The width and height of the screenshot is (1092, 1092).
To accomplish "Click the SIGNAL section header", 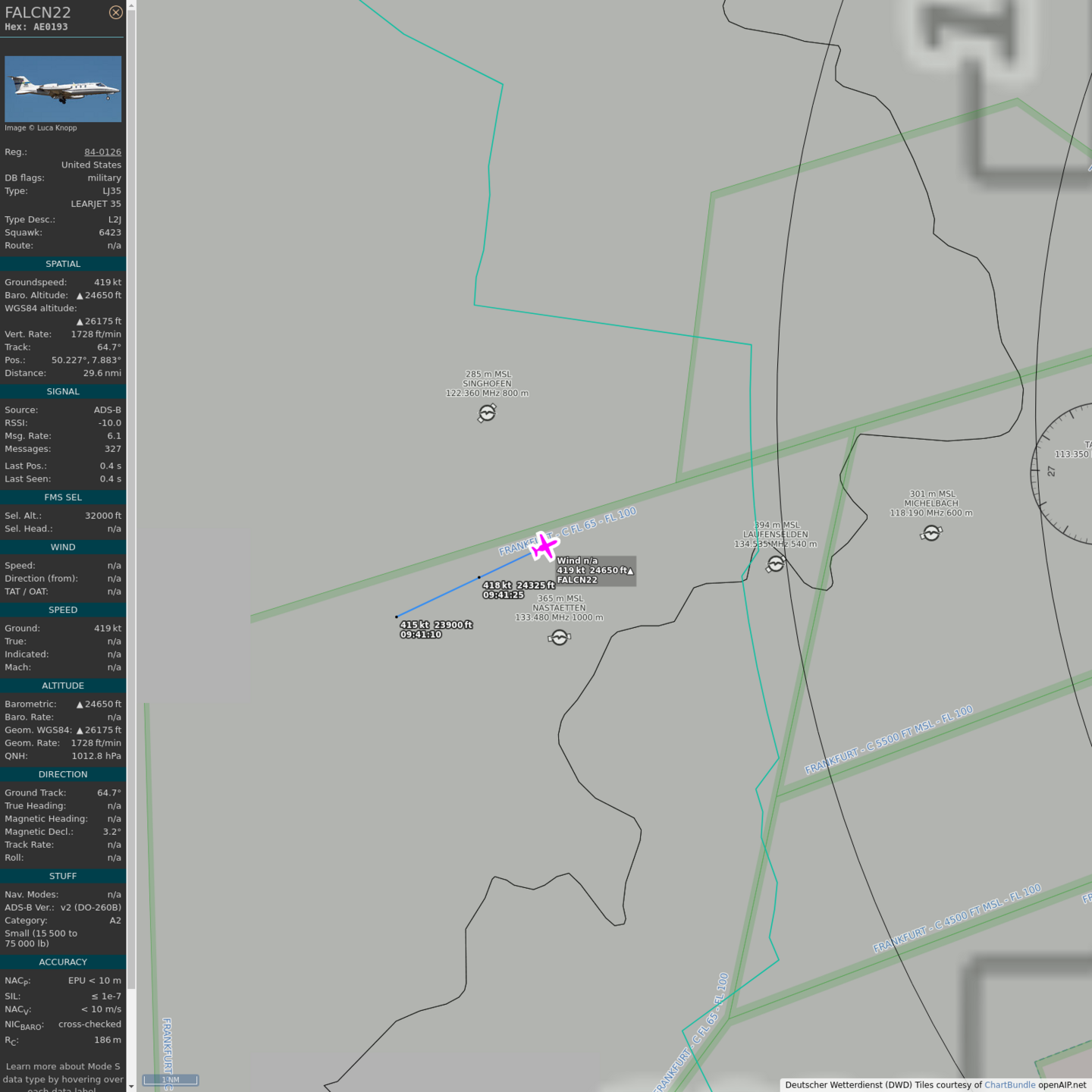I will [63, 391].
